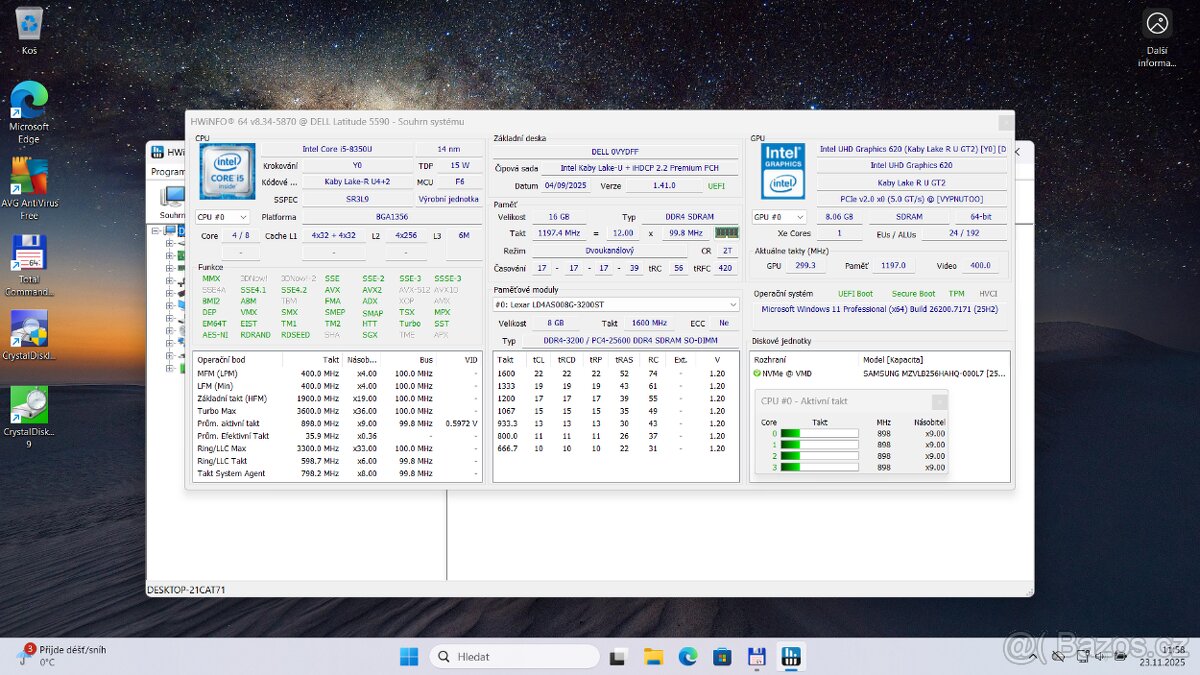Click the Intel Graphics logo in GPU panel
The image size is (1200, 675).
pyautogui.click(x=781, y=170)
